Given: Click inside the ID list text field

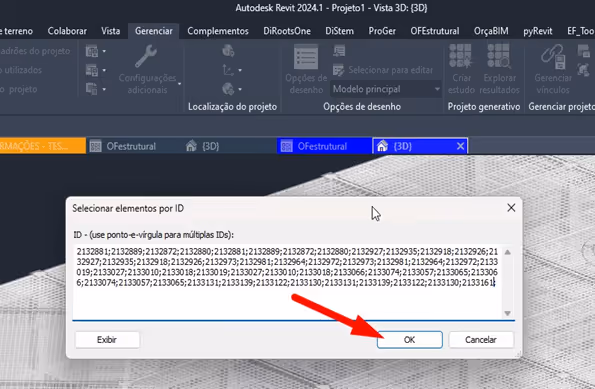Looking at the screenshot, I should (x=288, y=282).
